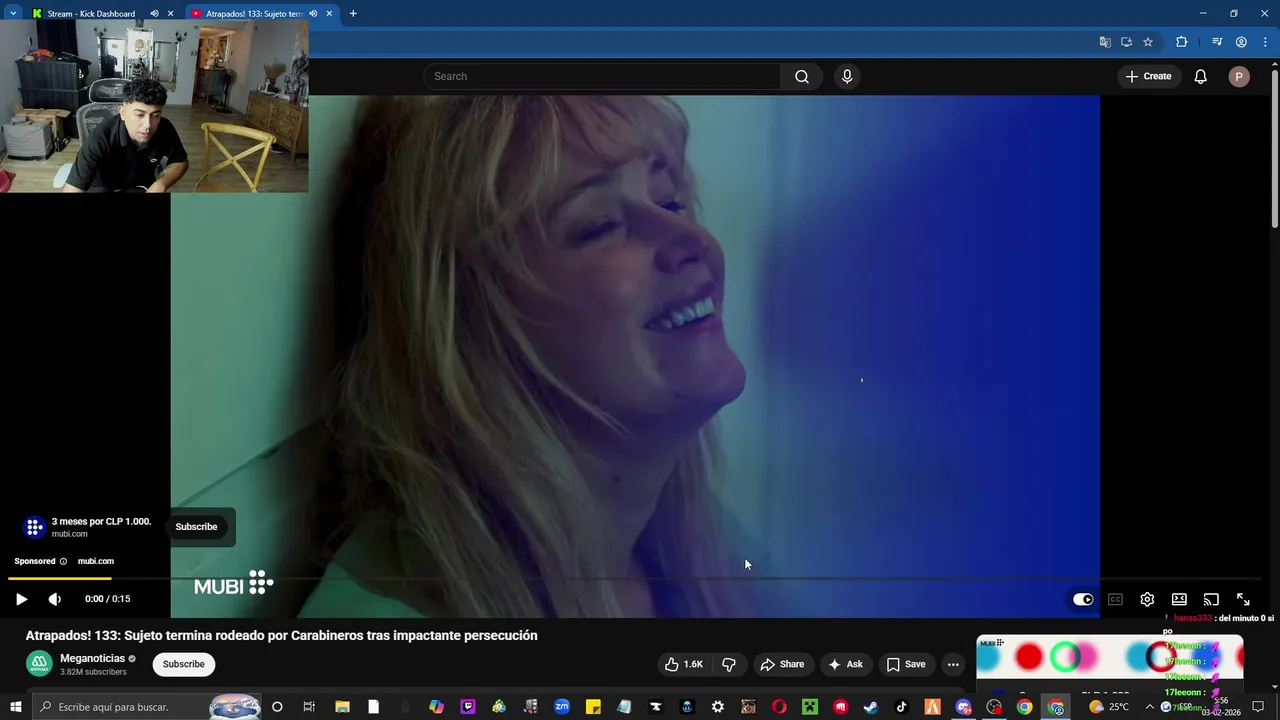Play the video ad with the play button
The height and width of the screenshot is (720, 1280).
tap(21, 599)
